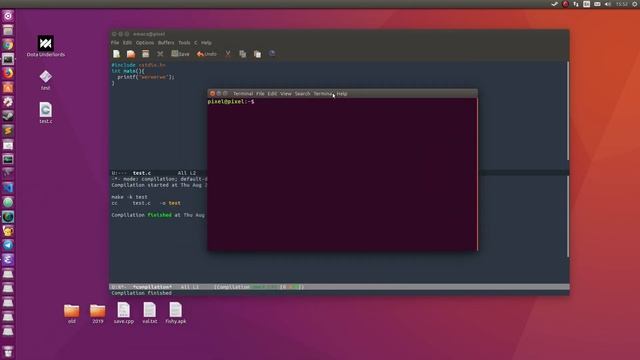Viewport: 640px width, 360px height.
Task: Select the val.txt file on desktop
Action: pyautogui.click(x=149, y=313)
